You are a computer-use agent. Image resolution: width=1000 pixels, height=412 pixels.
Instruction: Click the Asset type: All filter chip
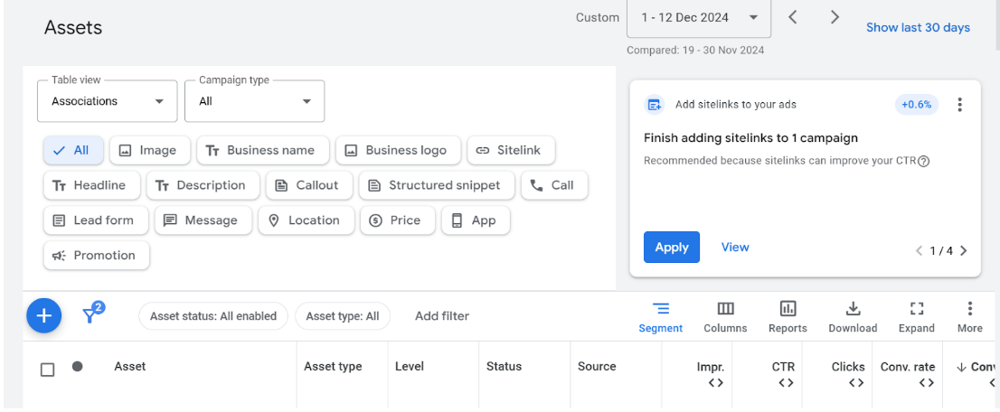click(342, 316)
